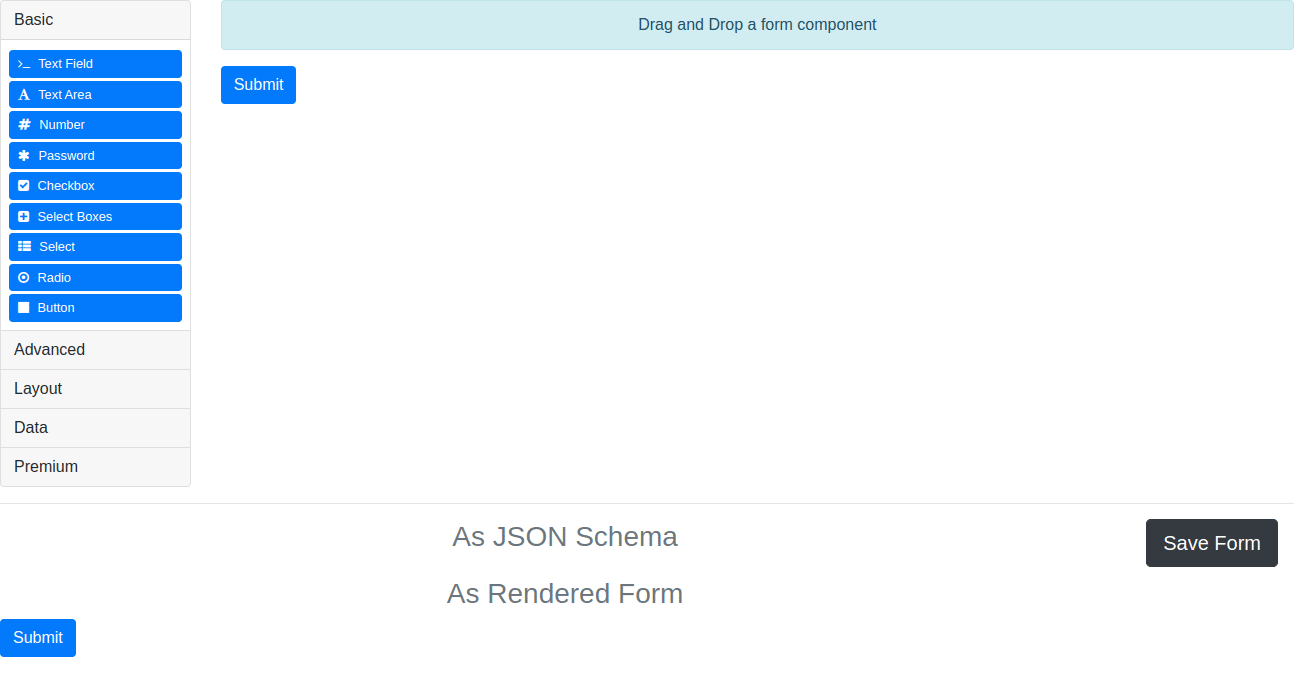Click the asterisk icon on the Password component

(23, 155)
